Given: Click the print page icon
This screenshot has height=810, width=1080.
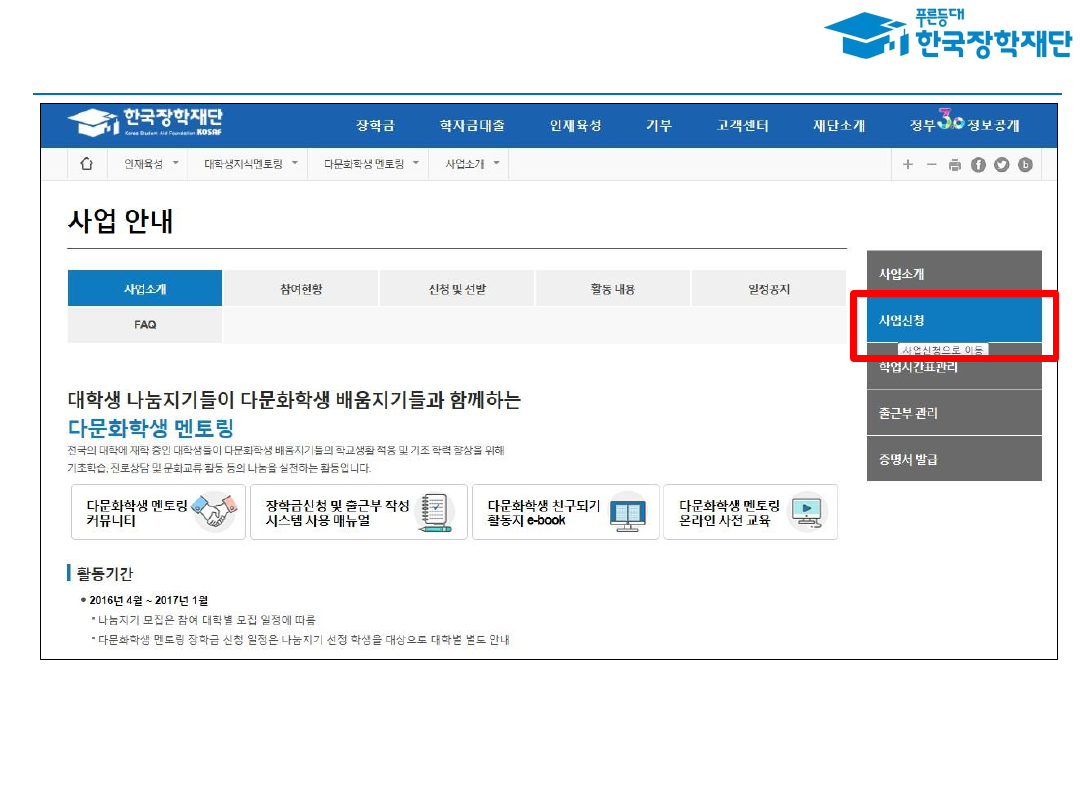Looking at the screenshot, I should tap(955, 165).
